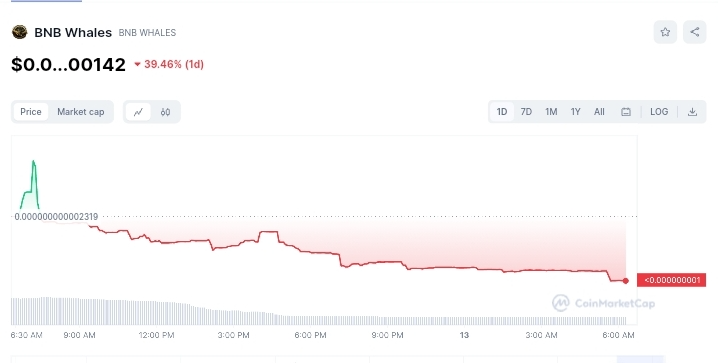Choose the All time range
The height and width of the screenshot is (363, 718).
pos(599,112)
